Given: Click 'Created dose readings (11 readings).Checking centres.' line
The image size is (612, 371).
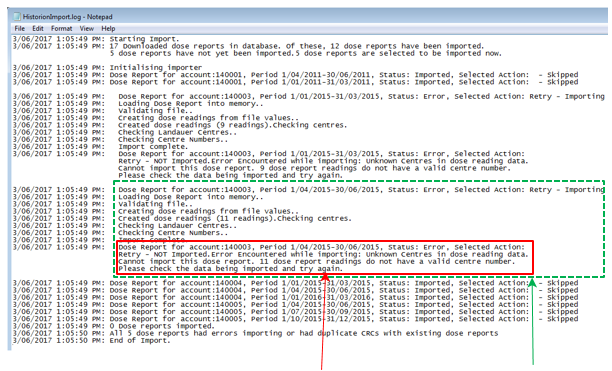Looking at the screenshot, I should [x=182, y=218].
